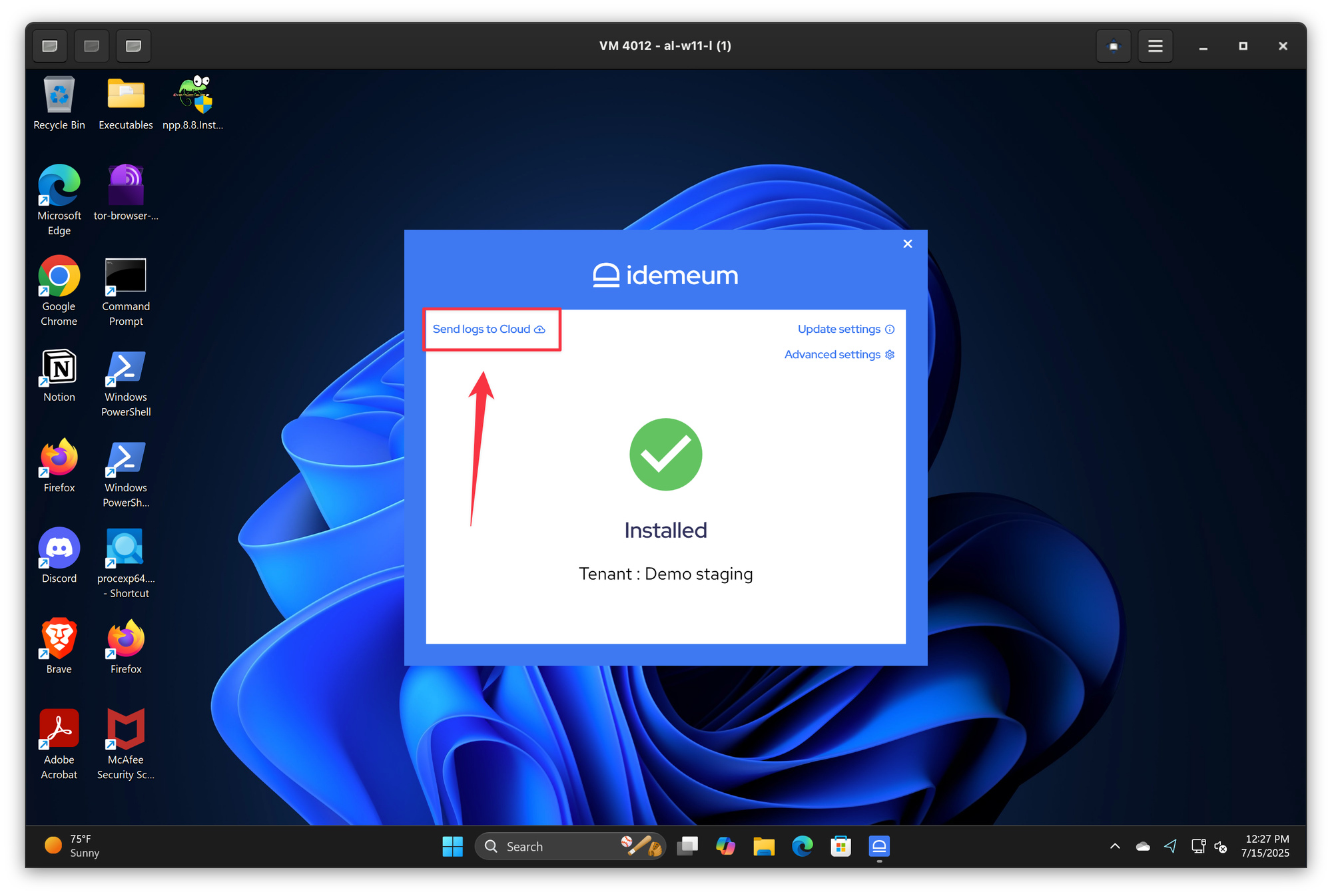Click the OneDrive cloud tray icon
1332x896 pixels.
1143,846
